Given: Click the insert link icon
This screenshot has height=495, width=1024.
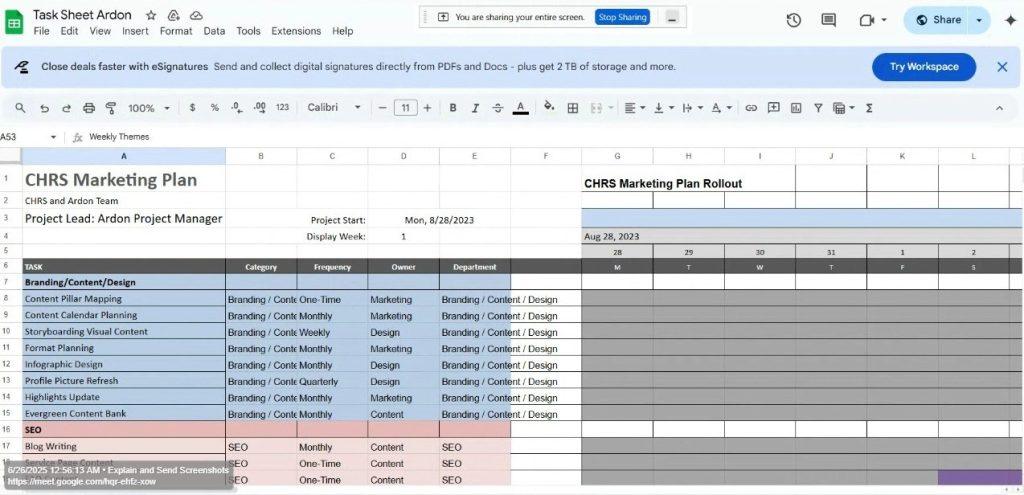Looking at the screenshot, I should pyautogui.click(x=751, y=108).
